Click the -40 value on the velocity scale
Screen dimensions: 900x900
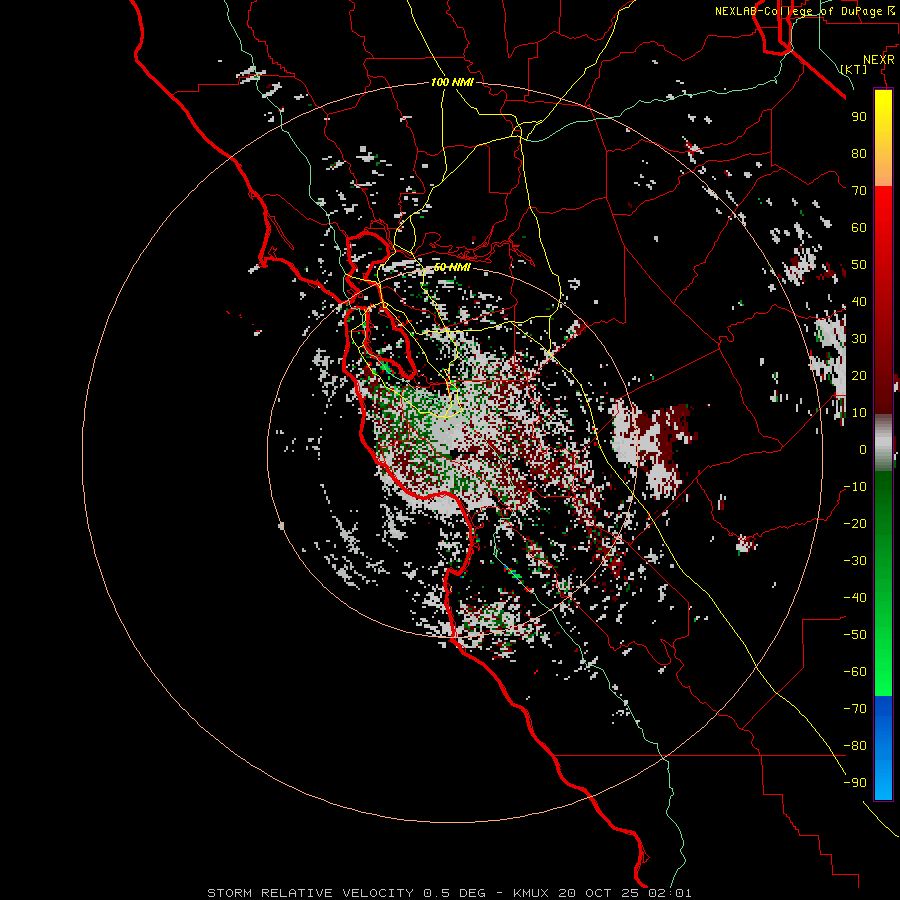click(855, 598)
